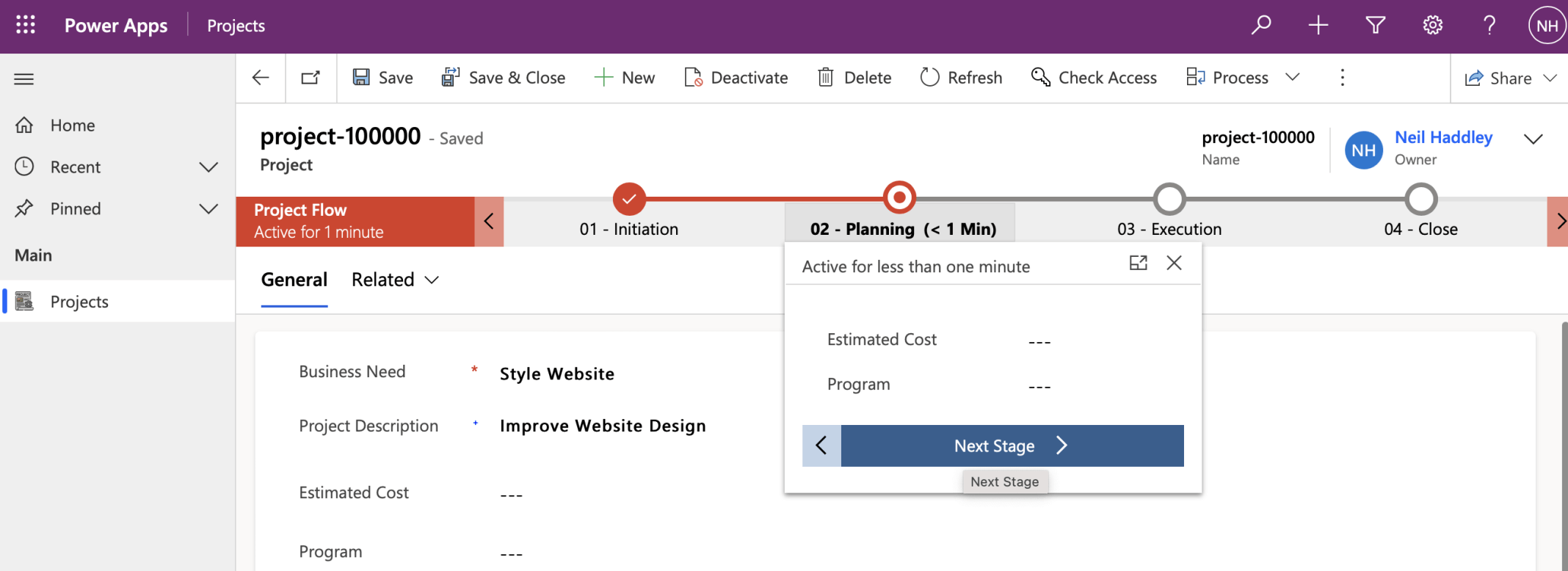Click the search magnifier icon
The width and height of the screenshot is (1568, 571).
click(x=1261, y=26)
